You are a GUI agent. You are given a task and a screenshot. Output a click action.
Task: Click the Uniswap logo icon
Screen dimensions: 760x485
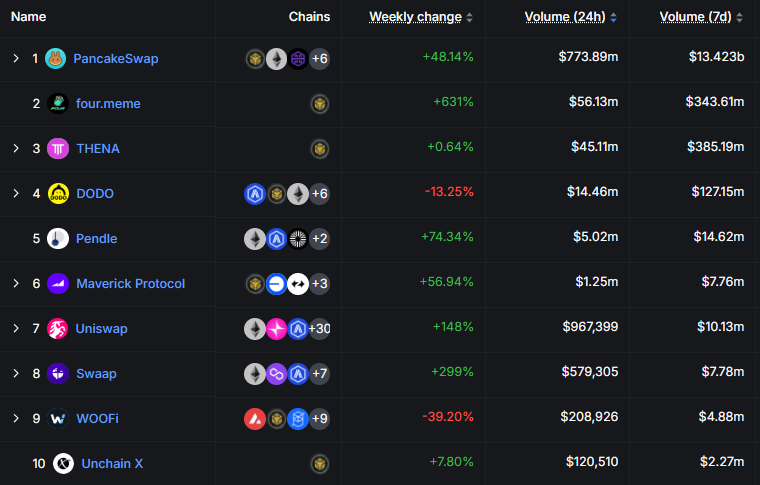(x=58, y=329)
